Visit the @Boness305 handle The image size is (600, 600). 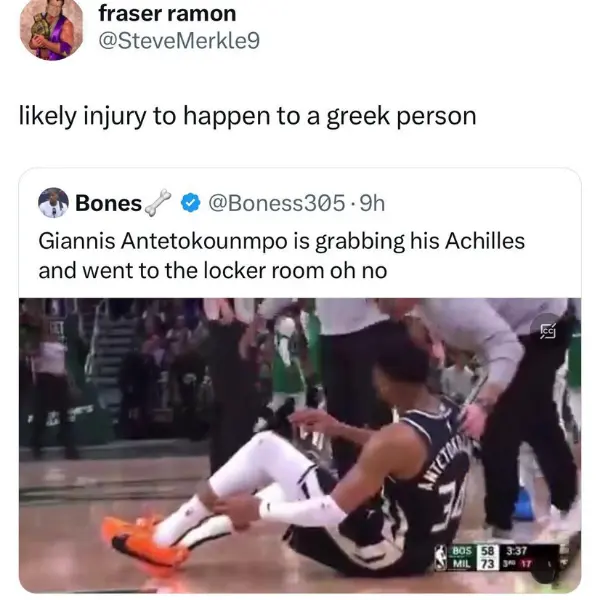(x=277, y=203)
